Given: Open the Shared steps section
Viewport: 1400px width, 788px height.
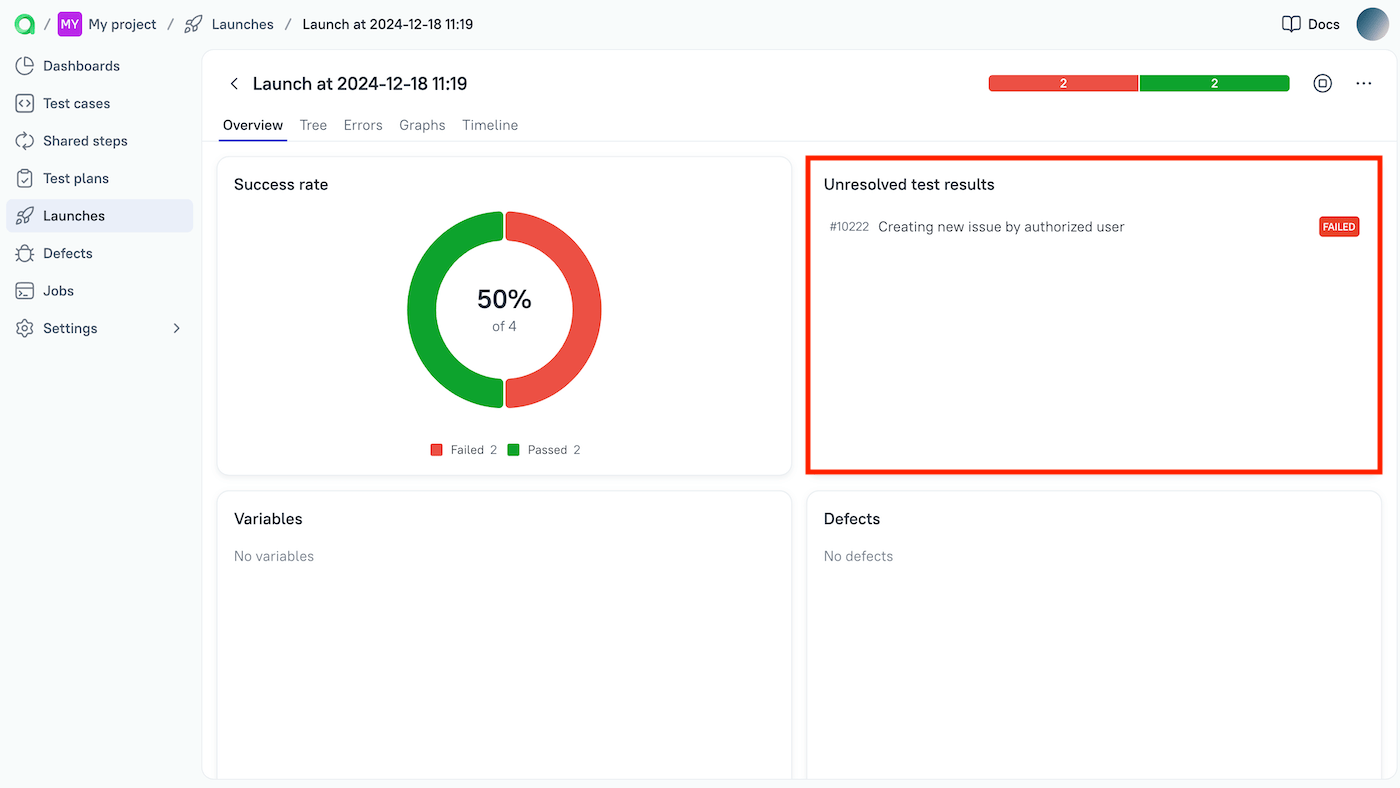Looking at the screenshot, I should [86, 140].
